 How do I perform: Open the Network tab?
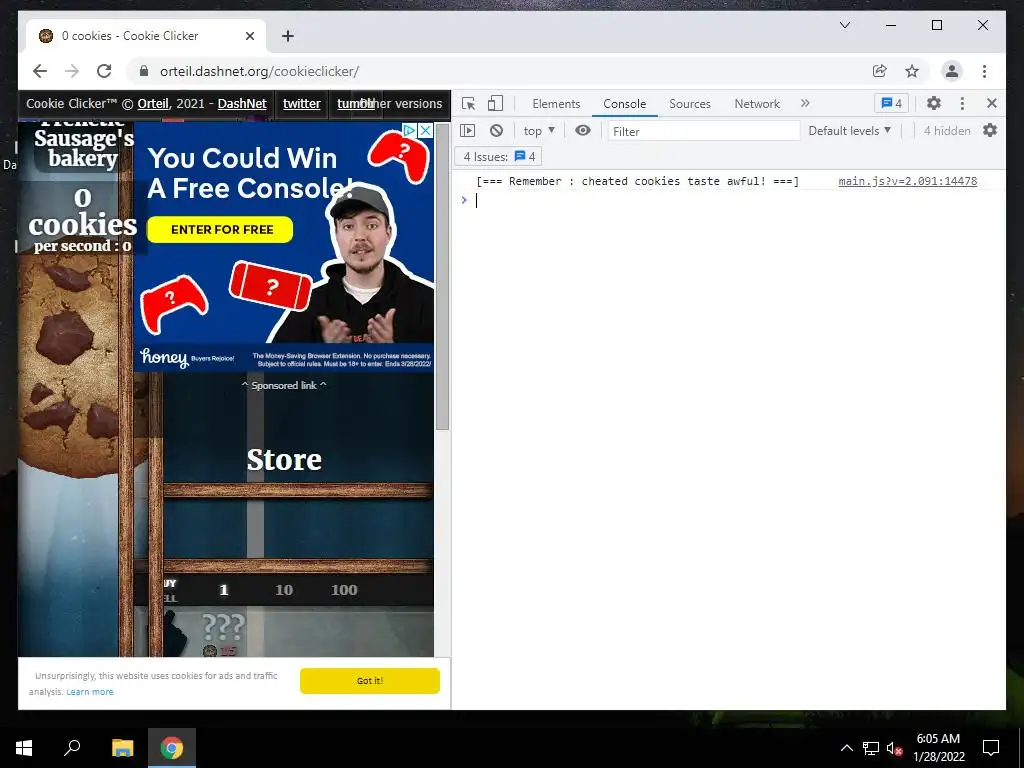coord(757,104)
